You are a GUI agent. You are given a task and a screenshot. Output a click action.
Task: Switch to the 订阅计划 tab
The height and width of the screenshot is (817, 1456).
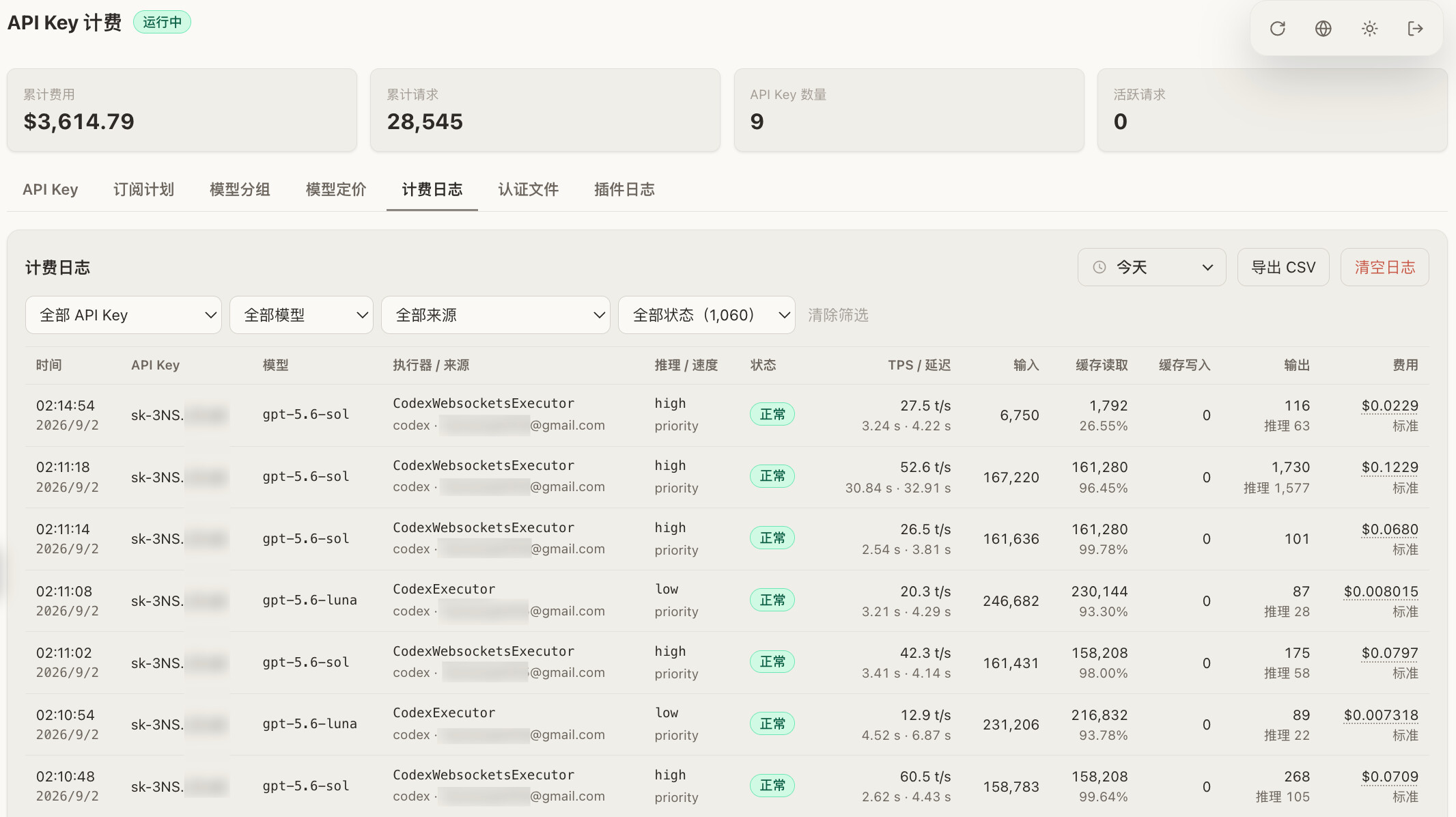tap(143, 189)
